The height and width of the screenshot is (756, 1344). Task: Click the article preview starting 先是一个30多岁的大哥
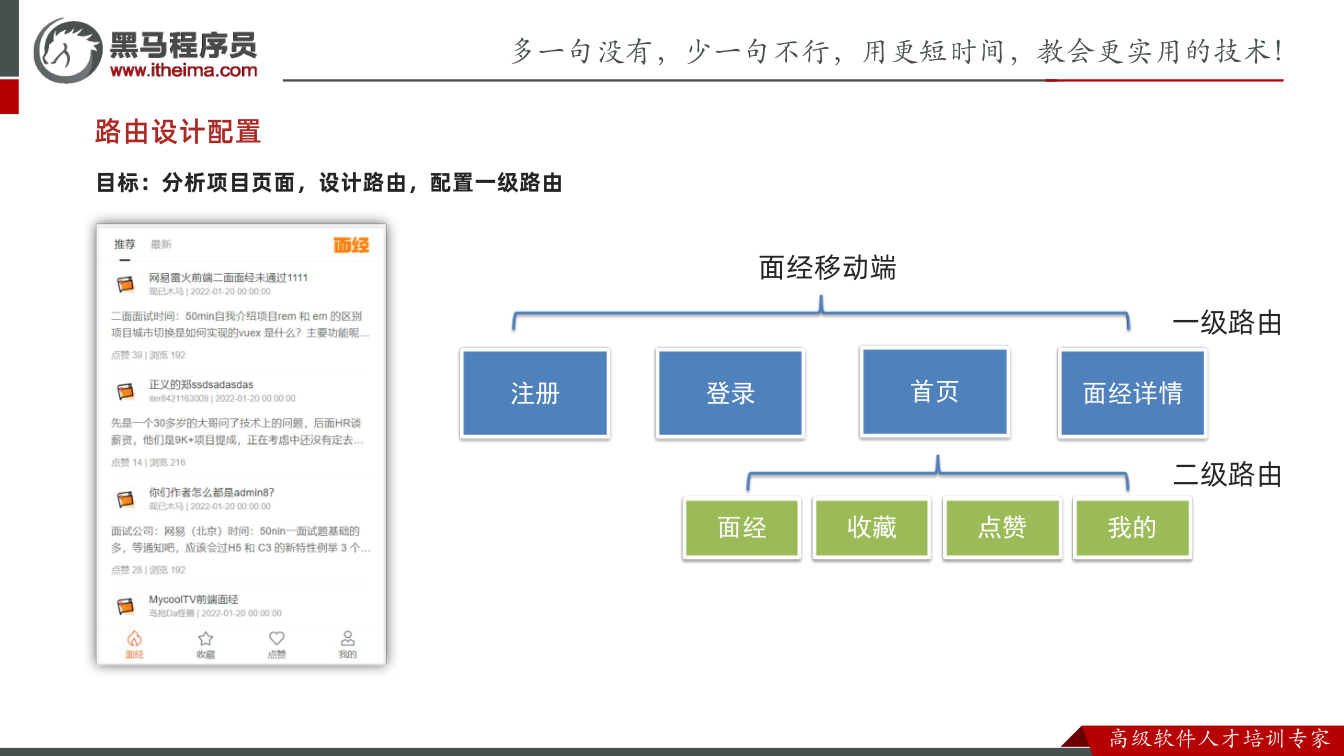(x=238, y=431)
